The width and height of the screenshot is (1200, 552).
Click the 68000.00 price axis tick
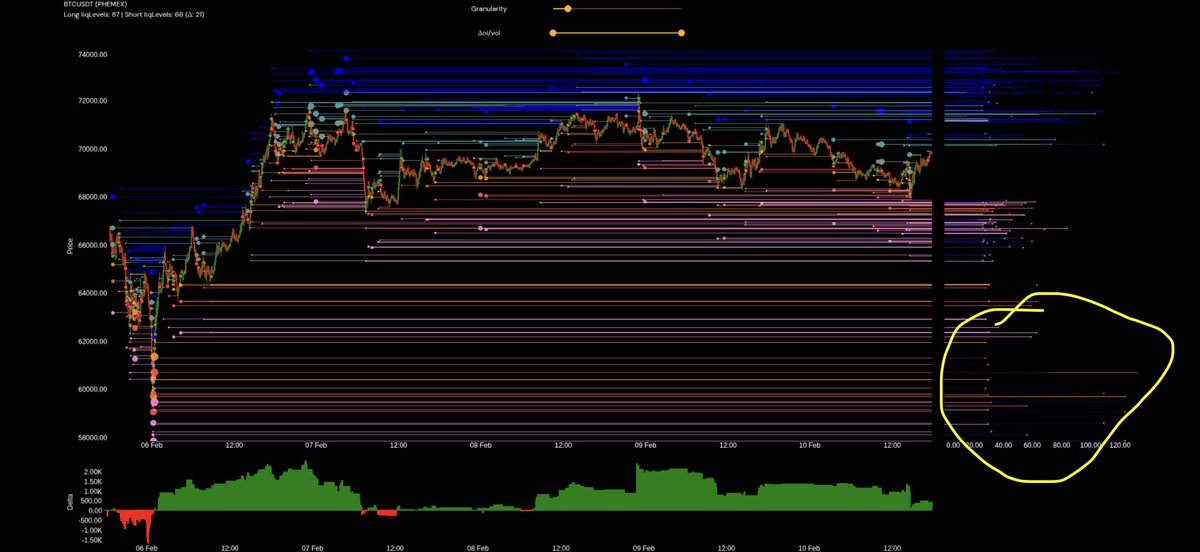click(x=93, y=197)
